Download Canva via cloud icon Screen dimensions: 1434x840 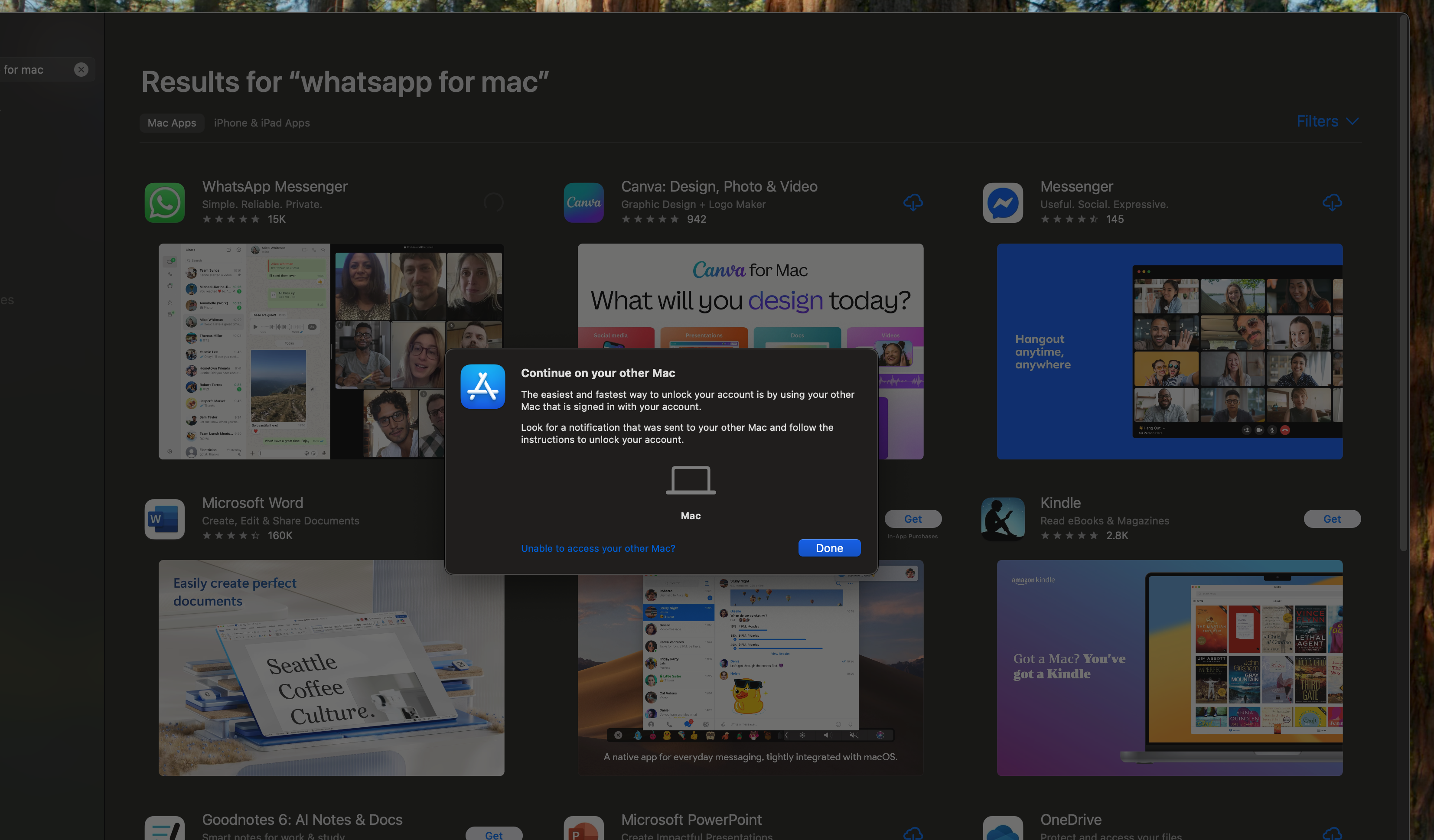pyautogui.click(x=913, y=202)
